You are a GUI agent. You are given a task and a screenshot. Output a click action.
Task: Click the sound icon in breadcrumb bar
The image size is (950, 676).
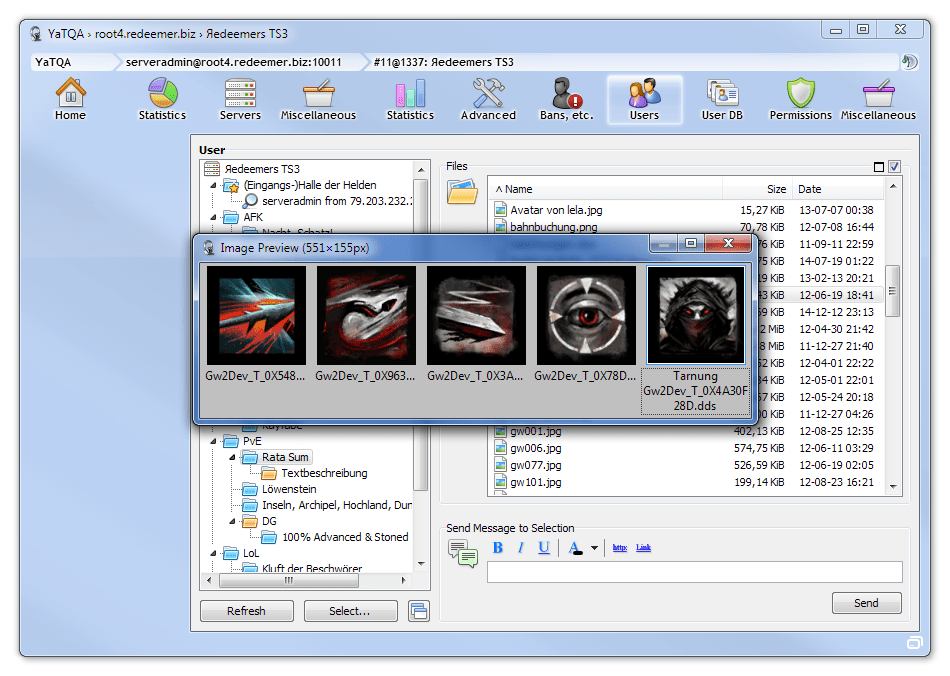click(909, 62)
